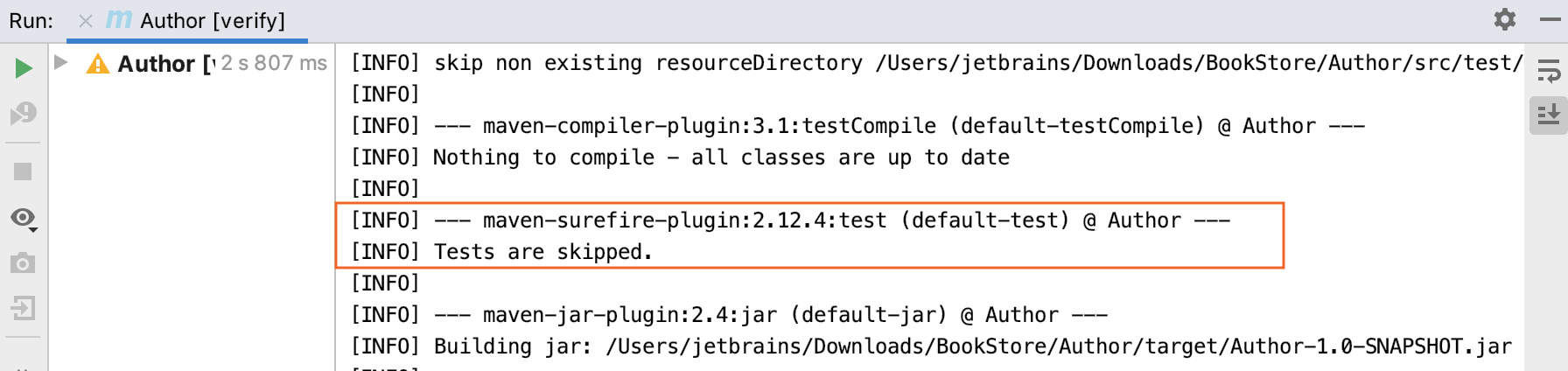Select the Author [verify] run tab
The image size is (1568, 371).
[x=212, y=20]
